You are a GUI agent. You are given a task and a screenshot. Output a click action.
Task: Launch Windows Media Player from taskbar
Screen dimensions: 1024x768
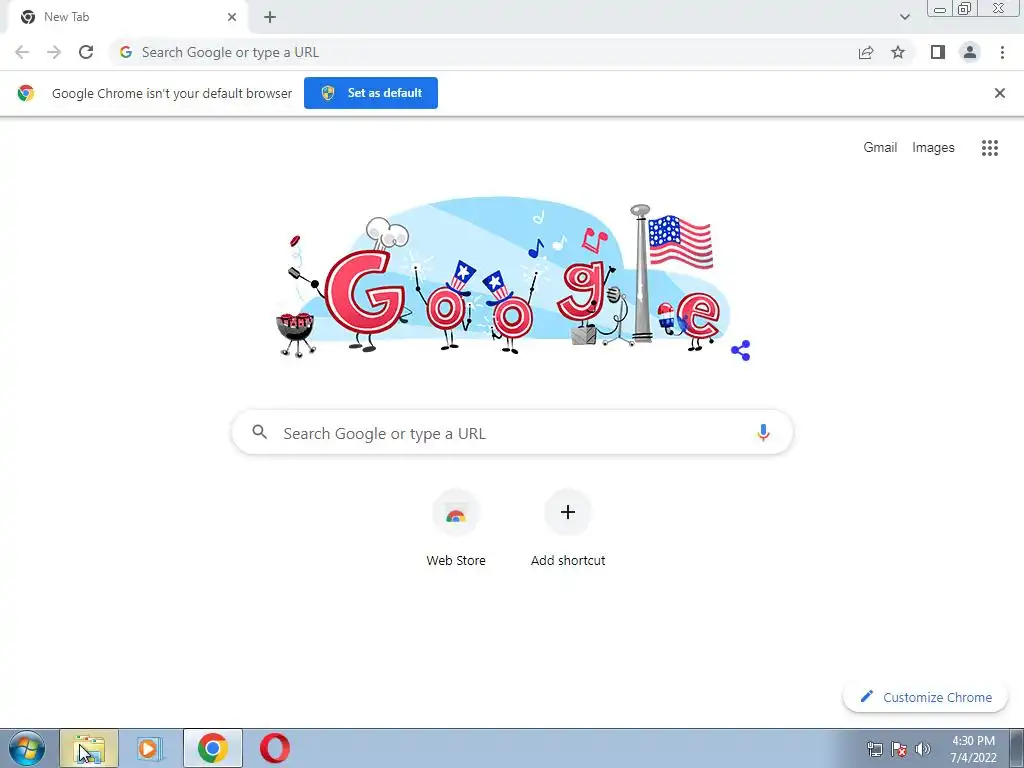(149, 748)
